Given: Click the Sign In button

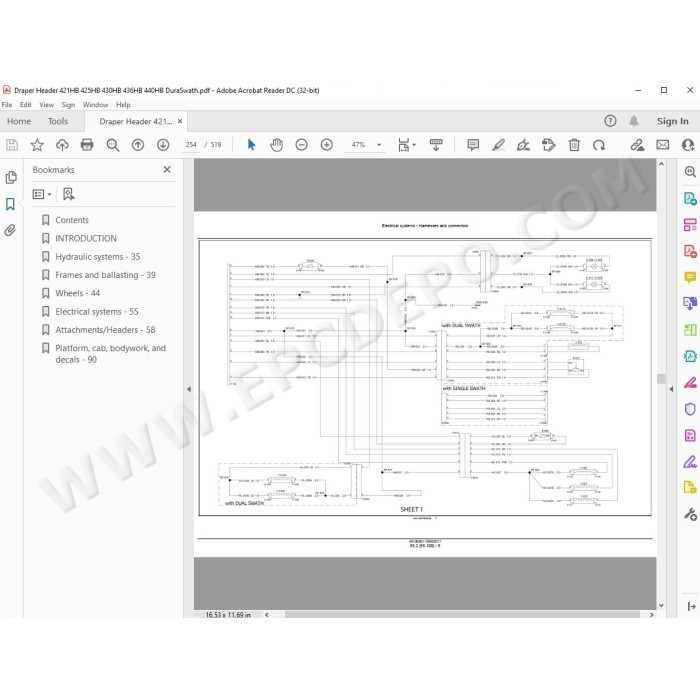Looking at the screenshot, I should (672, 121).
